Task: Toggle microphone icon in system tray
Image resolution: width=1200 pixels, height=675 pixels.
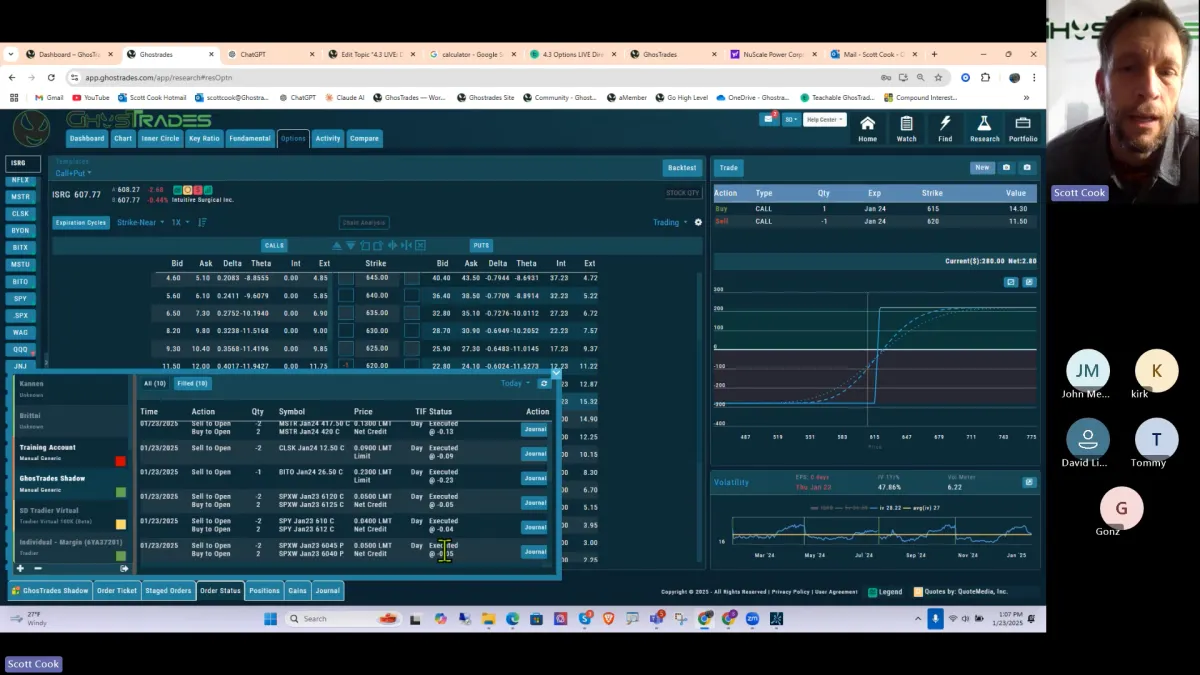Action: click(936, 619)
